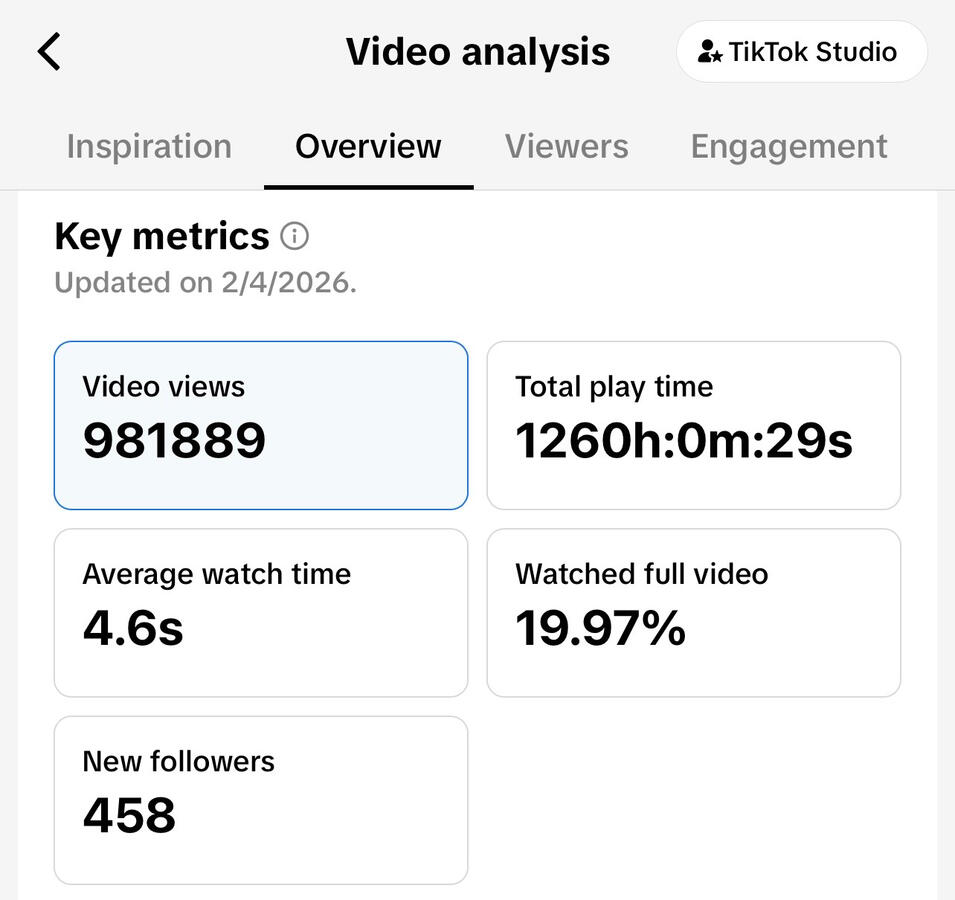
Task: Stay on the Overview tab
Action: pos(367,146)
